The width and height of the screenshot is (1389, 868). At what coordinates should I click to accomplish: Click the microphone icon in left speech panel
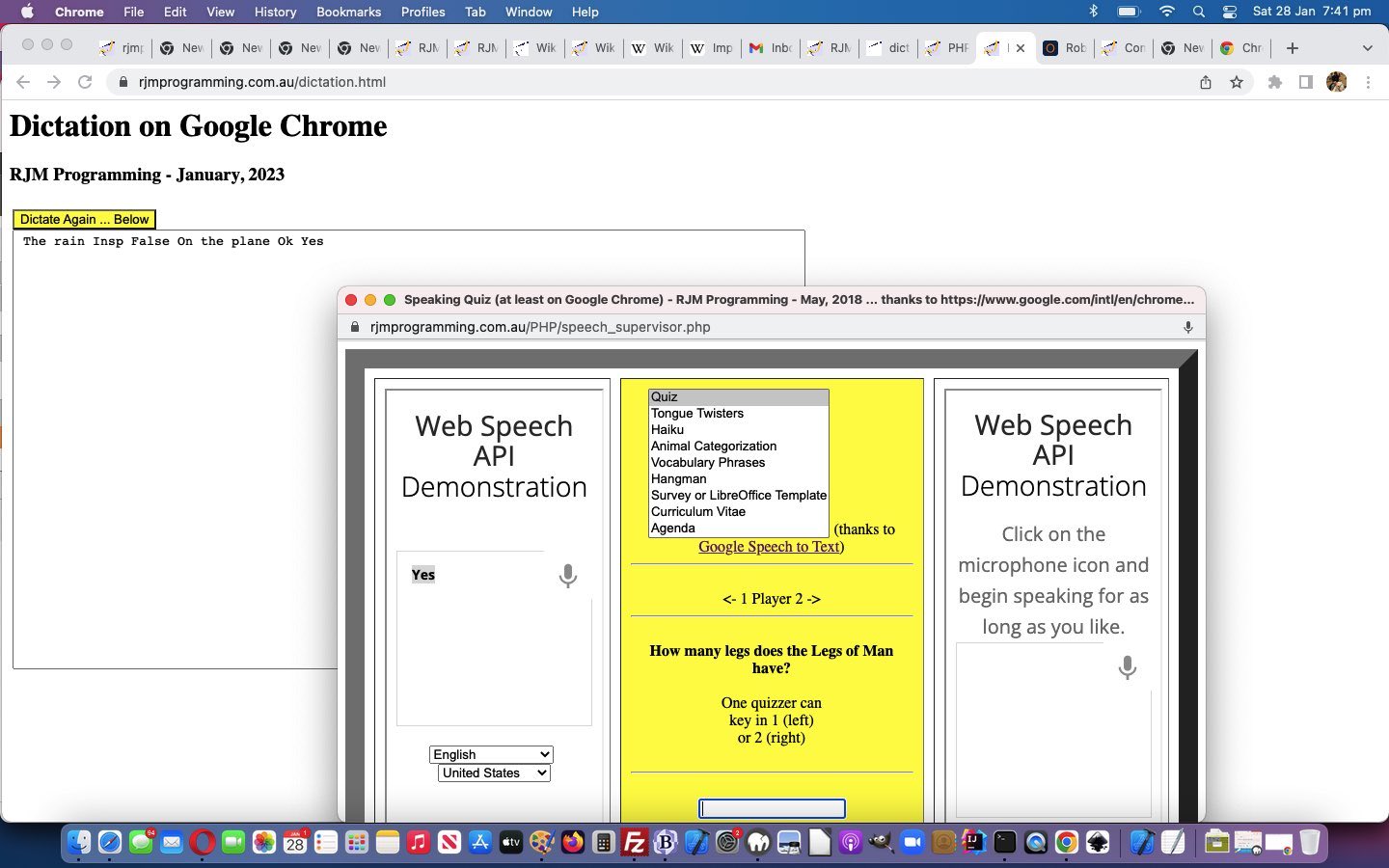[568, 576]
